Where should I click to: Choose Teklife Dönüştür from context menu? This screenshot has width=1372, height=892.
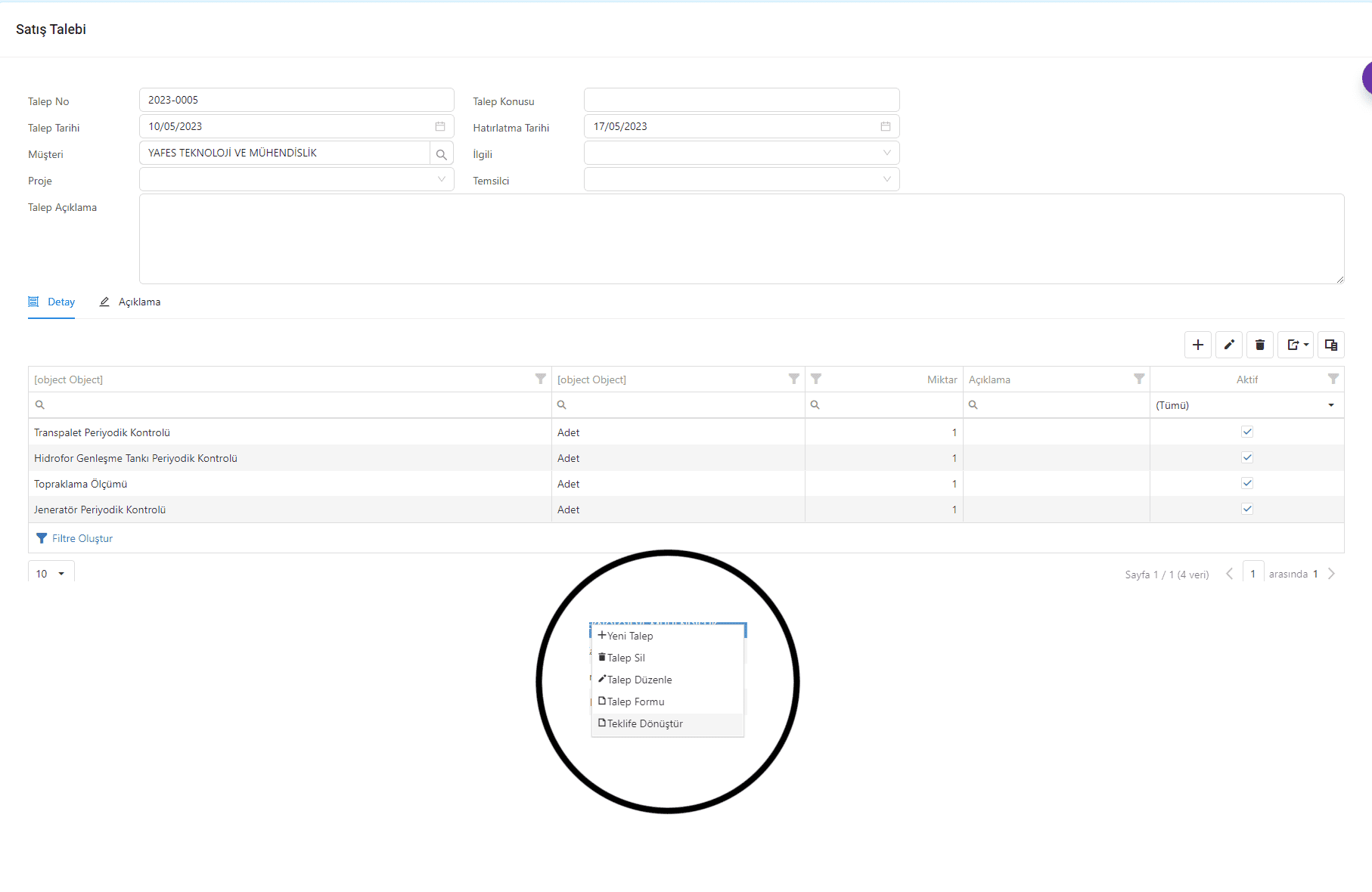668,723
